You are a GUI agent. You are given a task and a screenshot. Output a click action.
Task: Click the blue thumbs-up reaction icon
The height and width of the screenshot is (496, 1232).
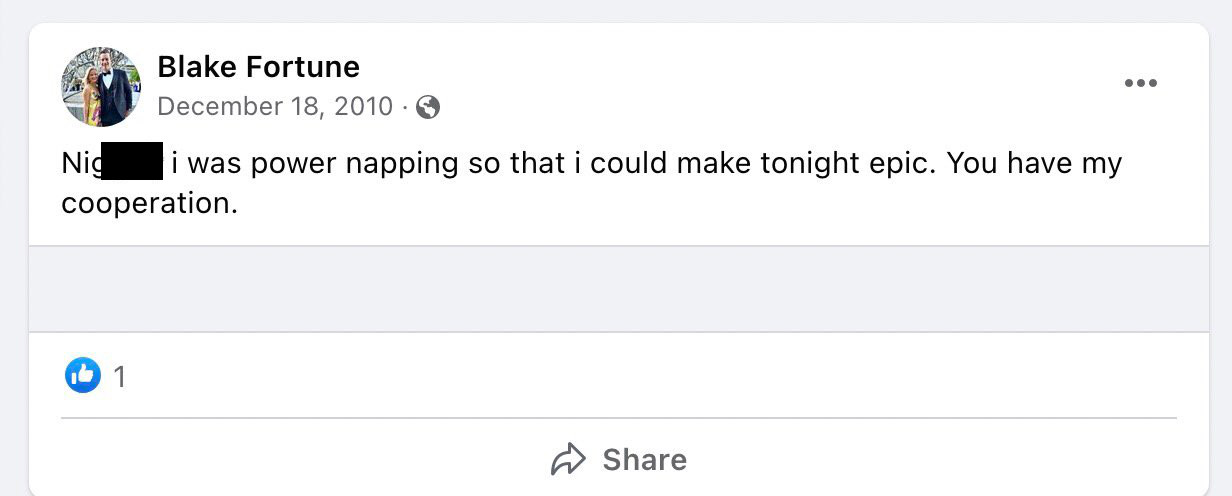pyautogui.click(x=83, y=376)
